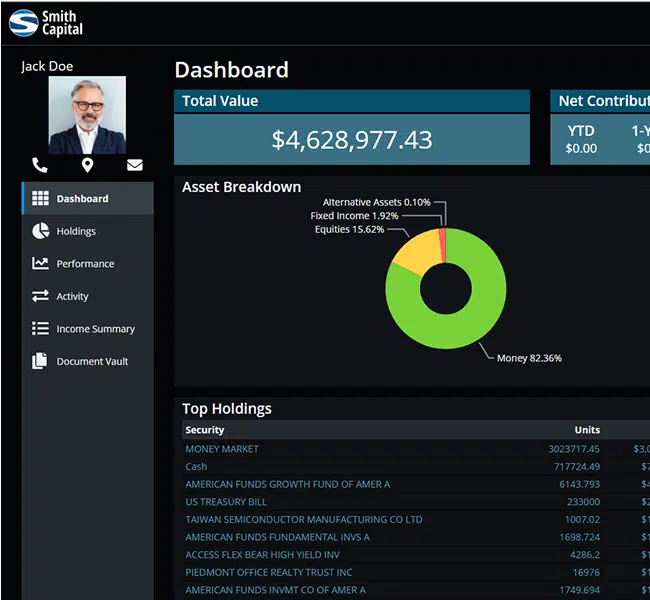Click the units value 233000

click(x=583, y=502)
